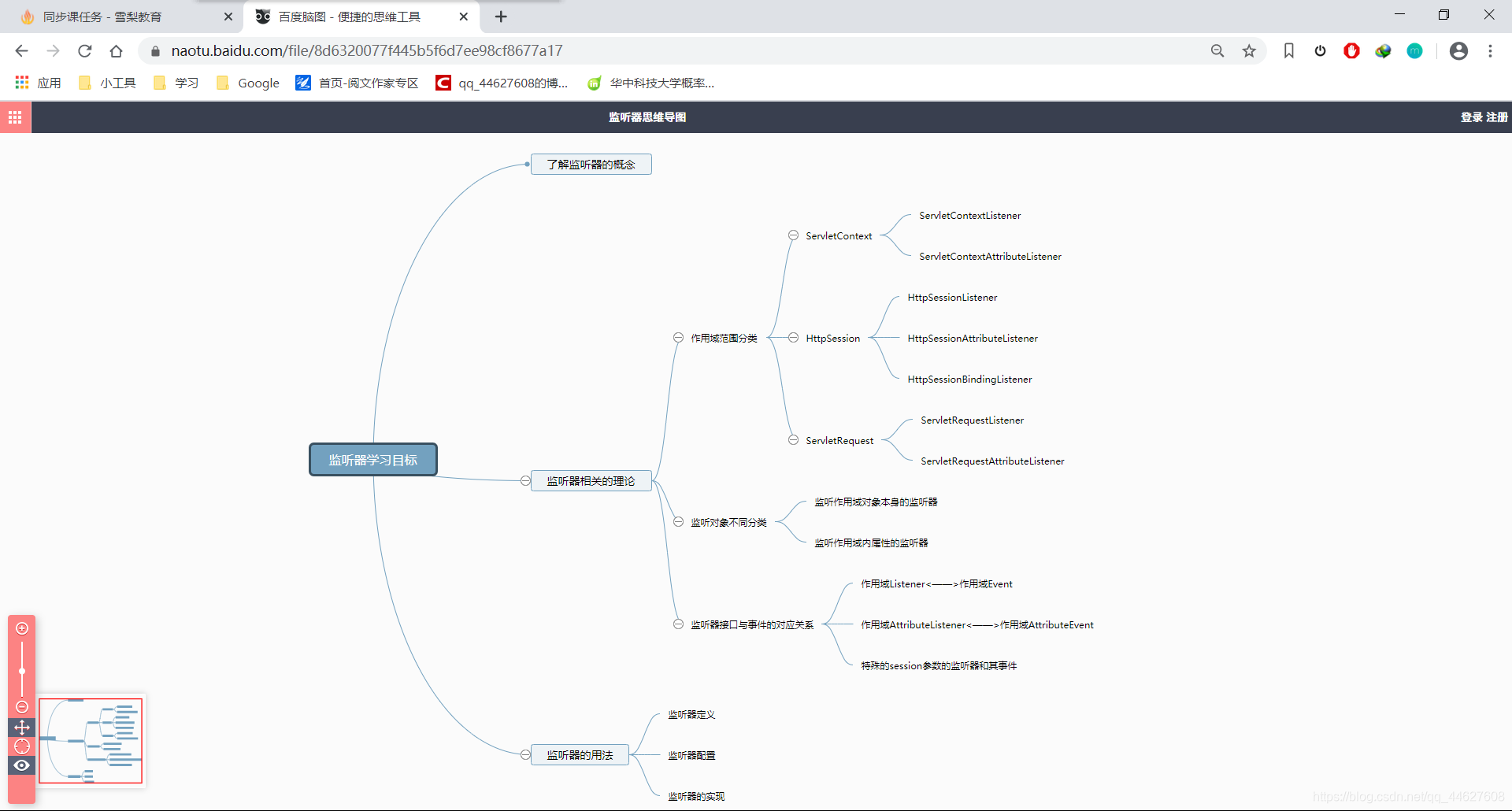1512x811 pixels.
Task: Click the zoom slider handle on the navigator
Action: tap(22, 672)
